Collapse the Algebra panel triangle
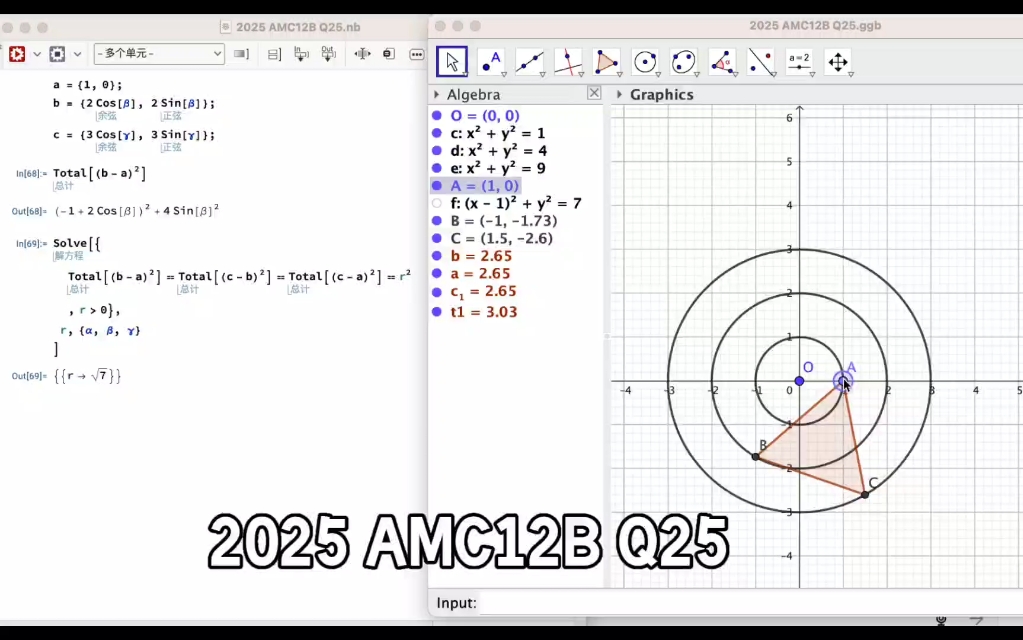1023x640 pixels. tap(436, 95)
